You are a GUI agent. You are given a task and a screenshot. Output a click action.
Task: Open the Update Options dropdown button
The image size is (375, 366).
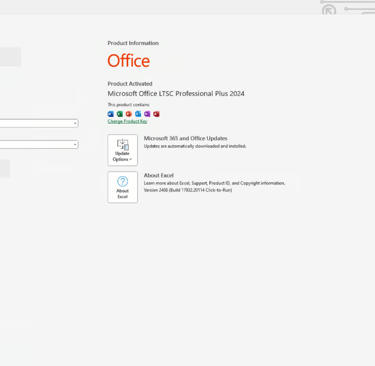(x=122, y=150)
